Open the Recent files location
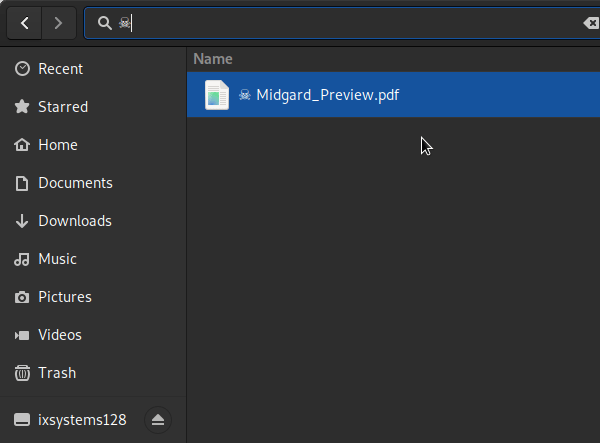This screenshot has width=600, height=443. [x=60, y=69]
